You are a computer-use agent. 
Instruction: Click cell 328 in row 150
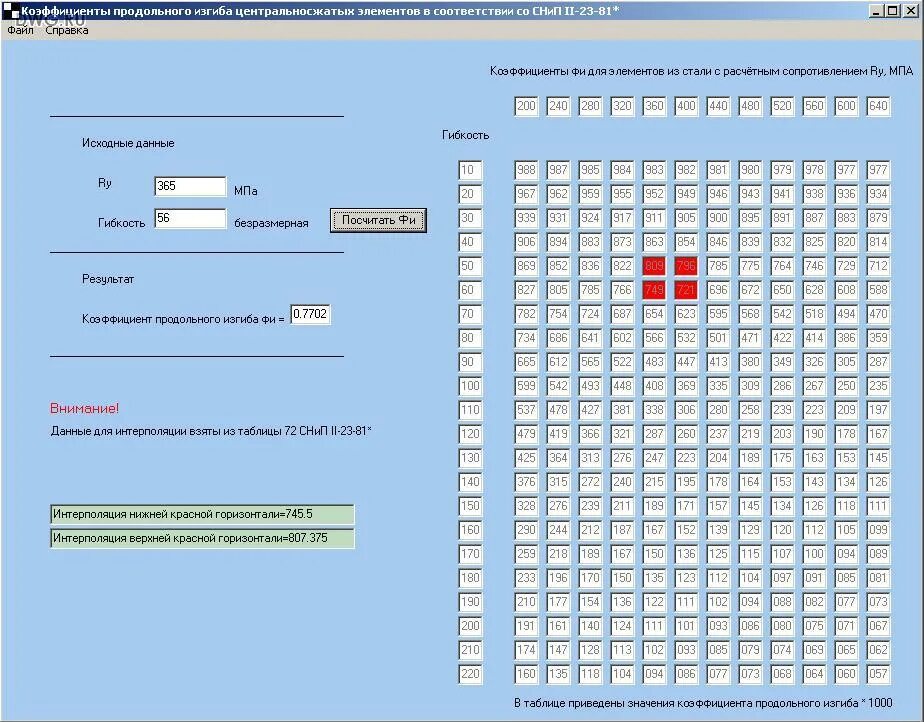click(526, 506)
